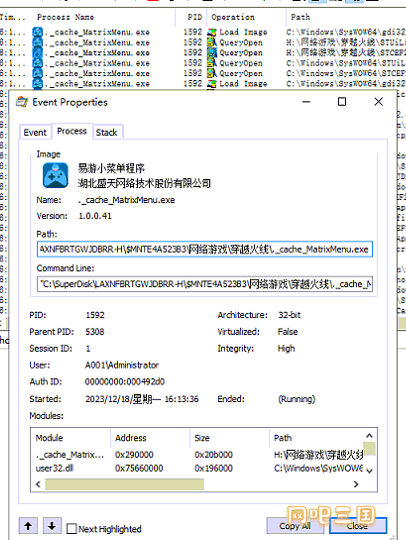
Task: Click module address 0x75660000
Action: (139, 468)
